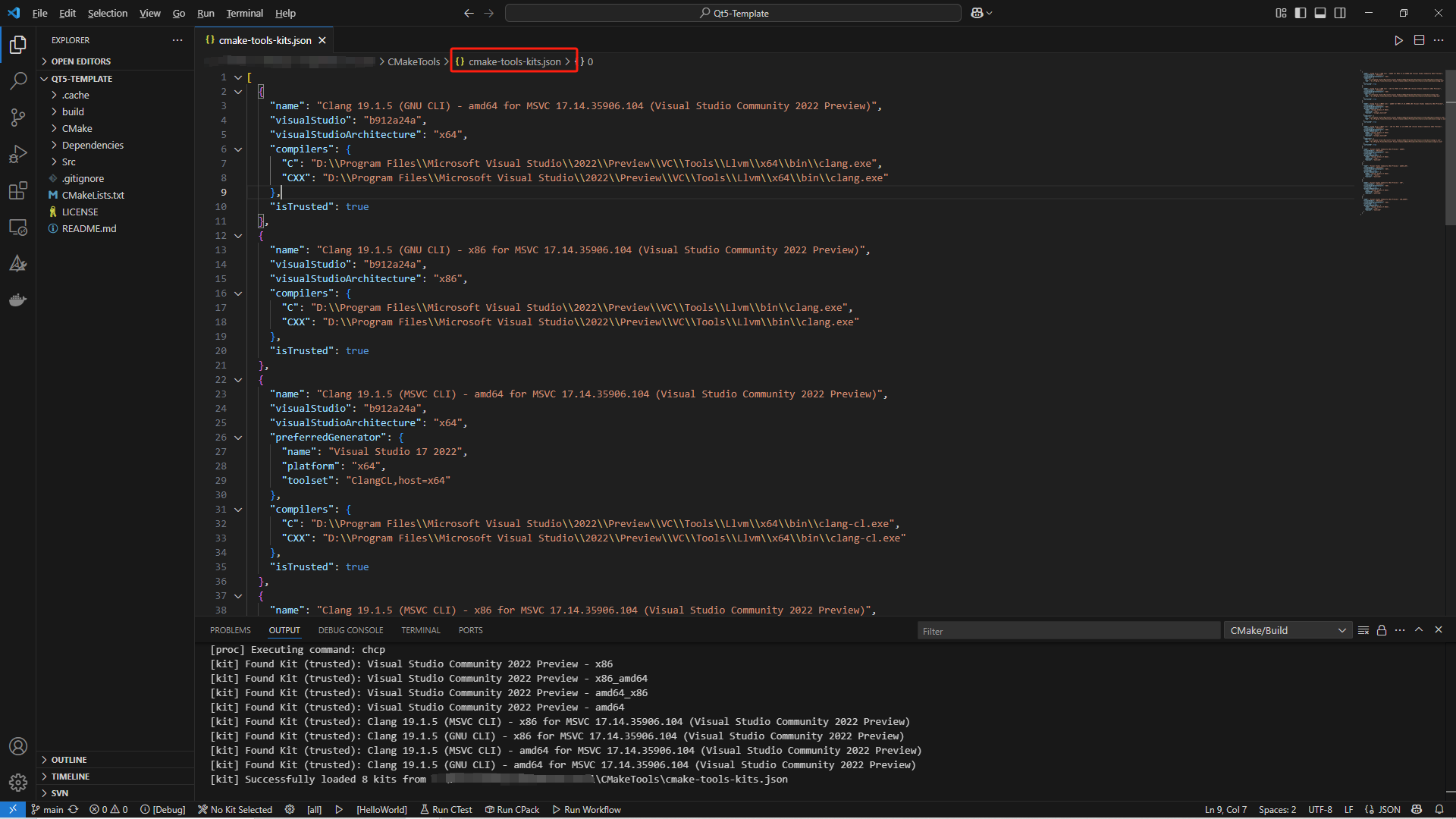Expand the Dependencies folder

[93, 145]
